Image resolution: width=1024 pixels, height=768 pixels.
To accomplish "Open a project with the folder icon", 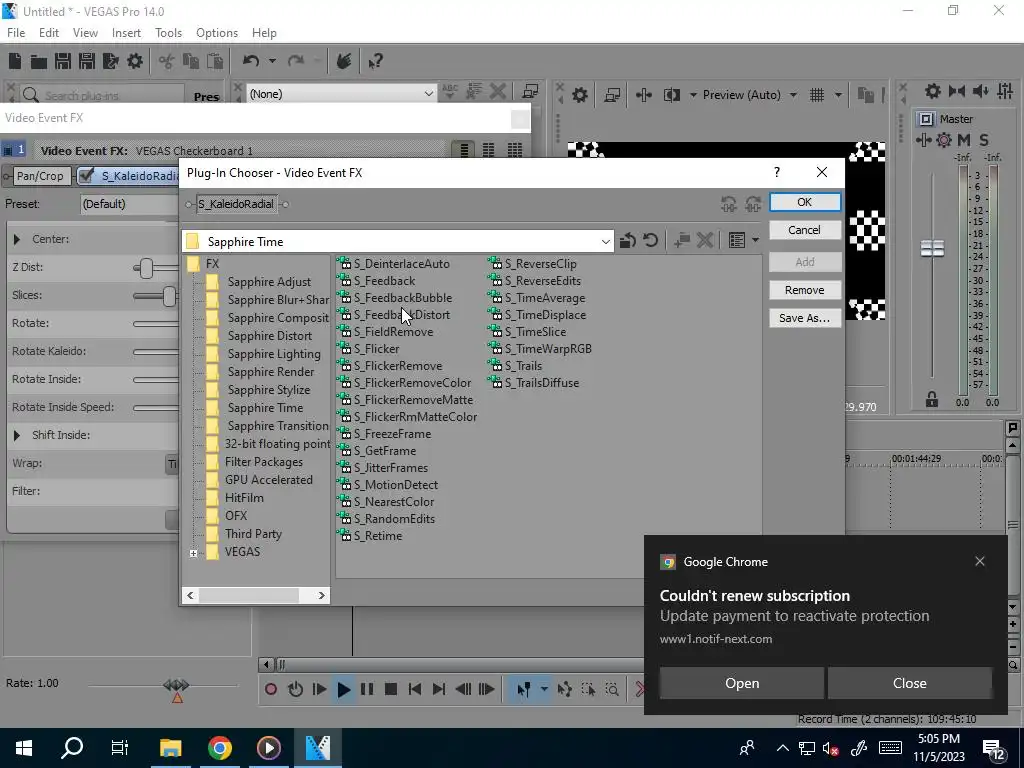I will pyautogui.click(x=39, y=61).
